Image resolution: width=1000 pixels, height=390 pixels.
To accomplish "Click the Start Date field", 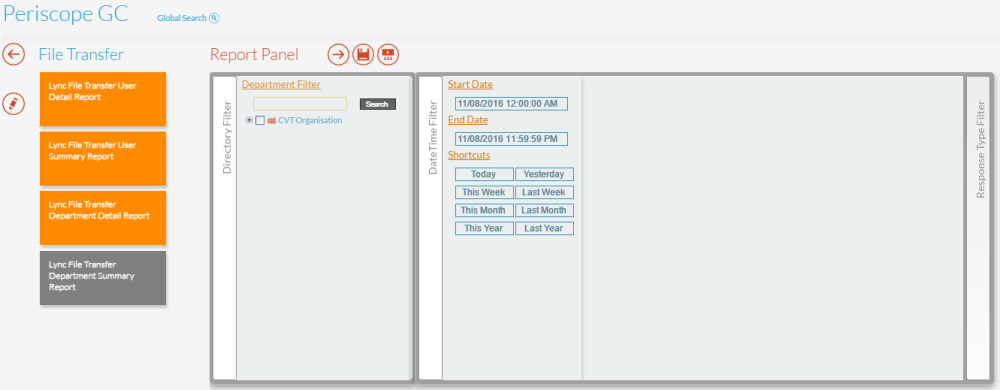I will pos(511,104).
